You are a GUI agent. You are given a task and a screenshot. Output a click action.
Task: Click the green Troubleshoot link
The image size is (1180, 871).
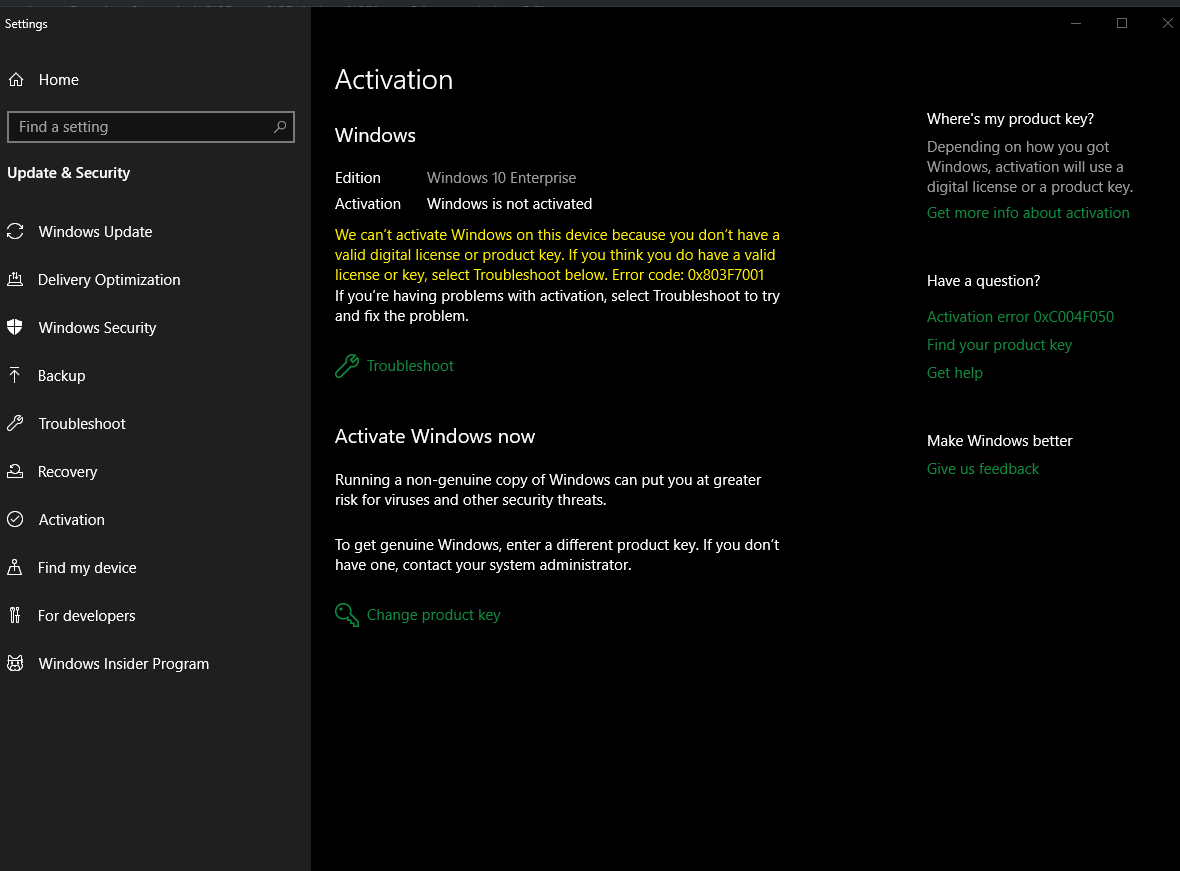click(x=410, y=366)
